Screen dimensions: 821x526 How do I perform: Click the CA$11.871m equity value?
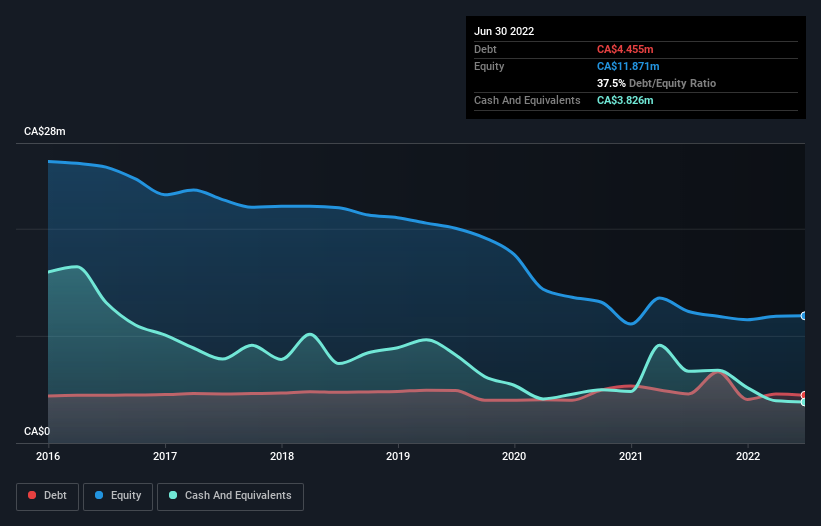(x=628, y=66)
